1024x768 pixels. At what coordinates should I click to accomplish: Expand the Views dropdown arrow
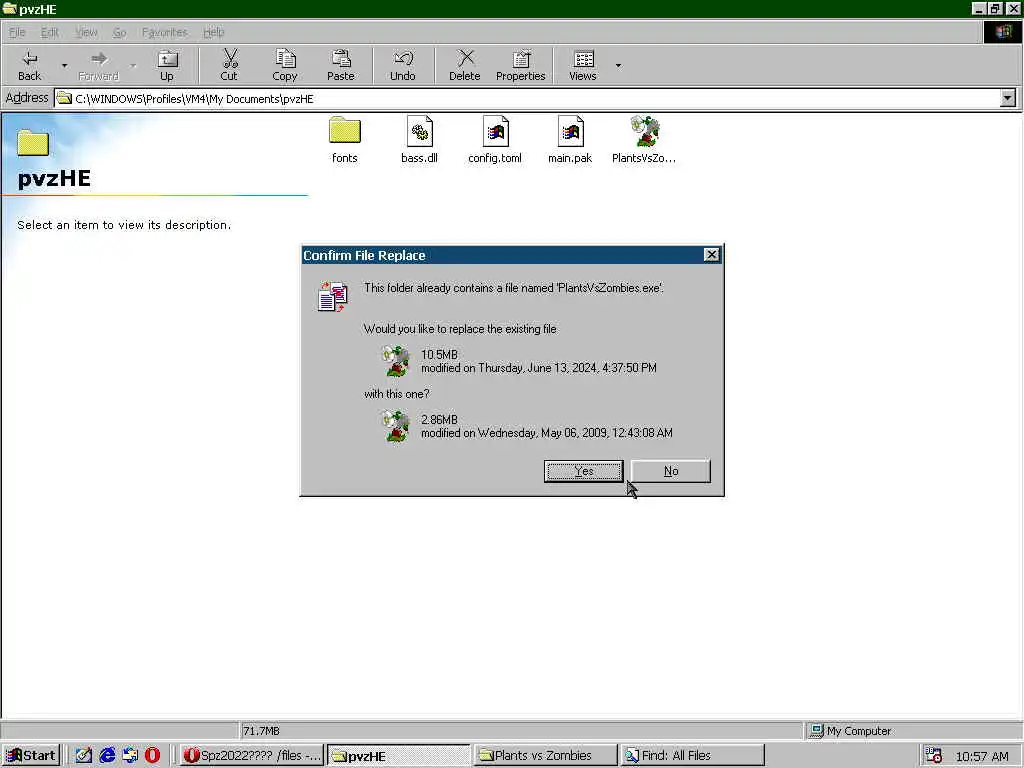(618, 65)
